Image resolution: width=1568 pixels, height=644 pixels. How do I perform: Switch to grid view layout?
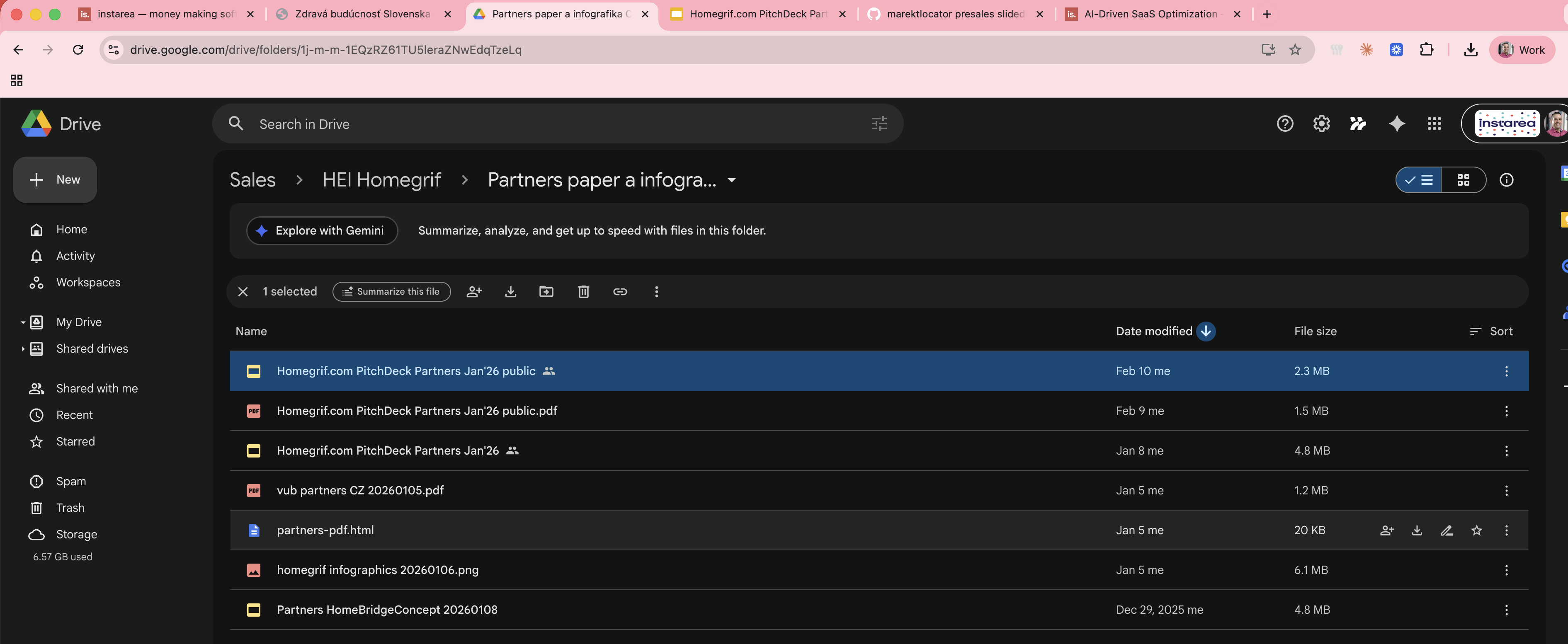click(x=1463, y=179)
